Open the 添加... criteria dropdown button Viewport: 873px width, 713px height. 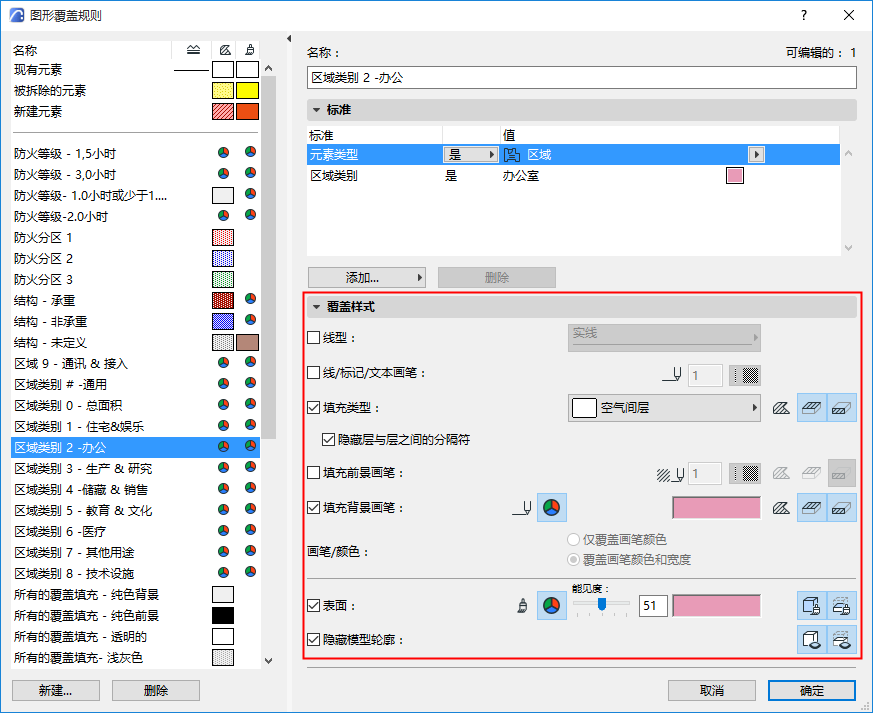(x=367, y=277)
